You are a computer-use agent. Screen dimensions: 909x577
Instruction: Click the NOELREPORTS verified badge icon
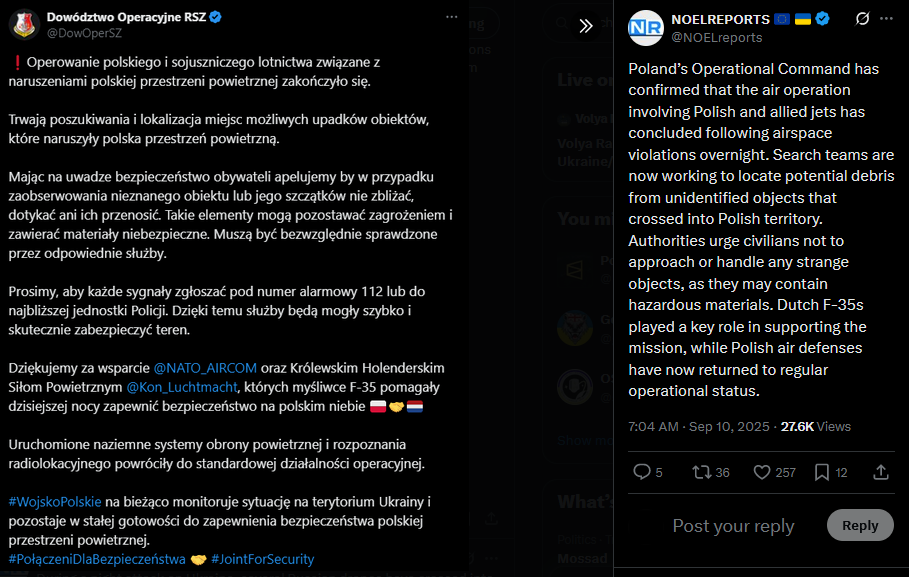point(822,19)
